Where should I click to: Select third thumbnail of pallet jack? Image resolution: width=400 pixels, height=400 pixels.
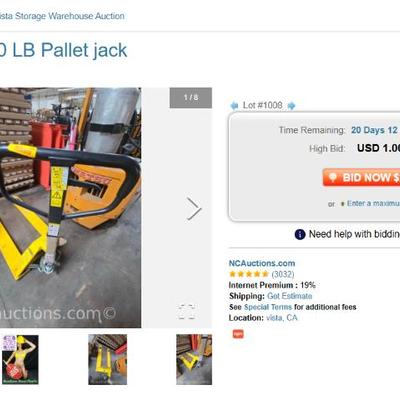coord(194,360)
